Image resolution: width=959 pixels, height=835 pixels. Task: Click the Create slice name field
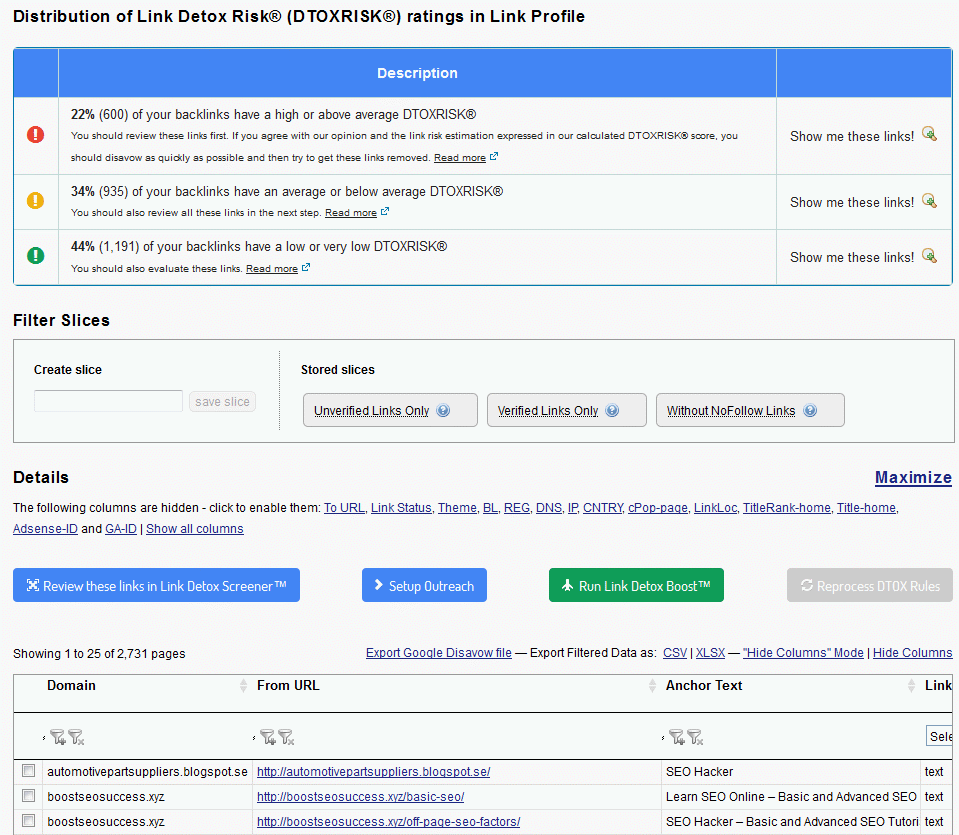pyautogui.click(x=108, y=401)
